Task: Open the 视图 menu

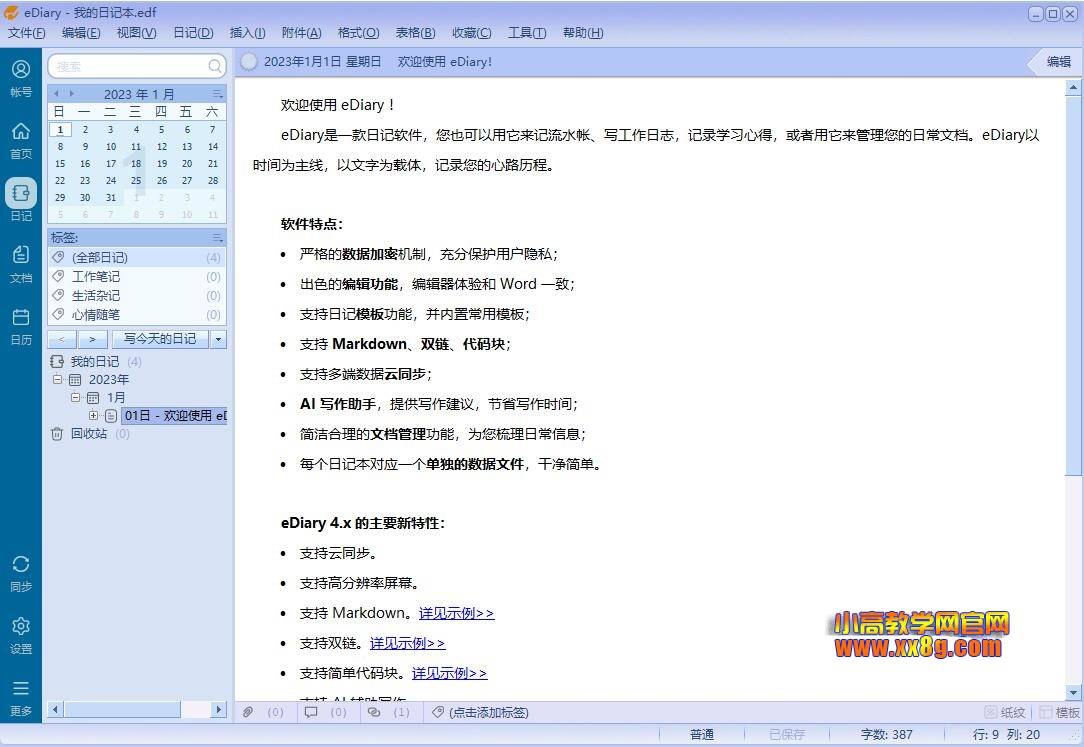Action: (136, 32)
